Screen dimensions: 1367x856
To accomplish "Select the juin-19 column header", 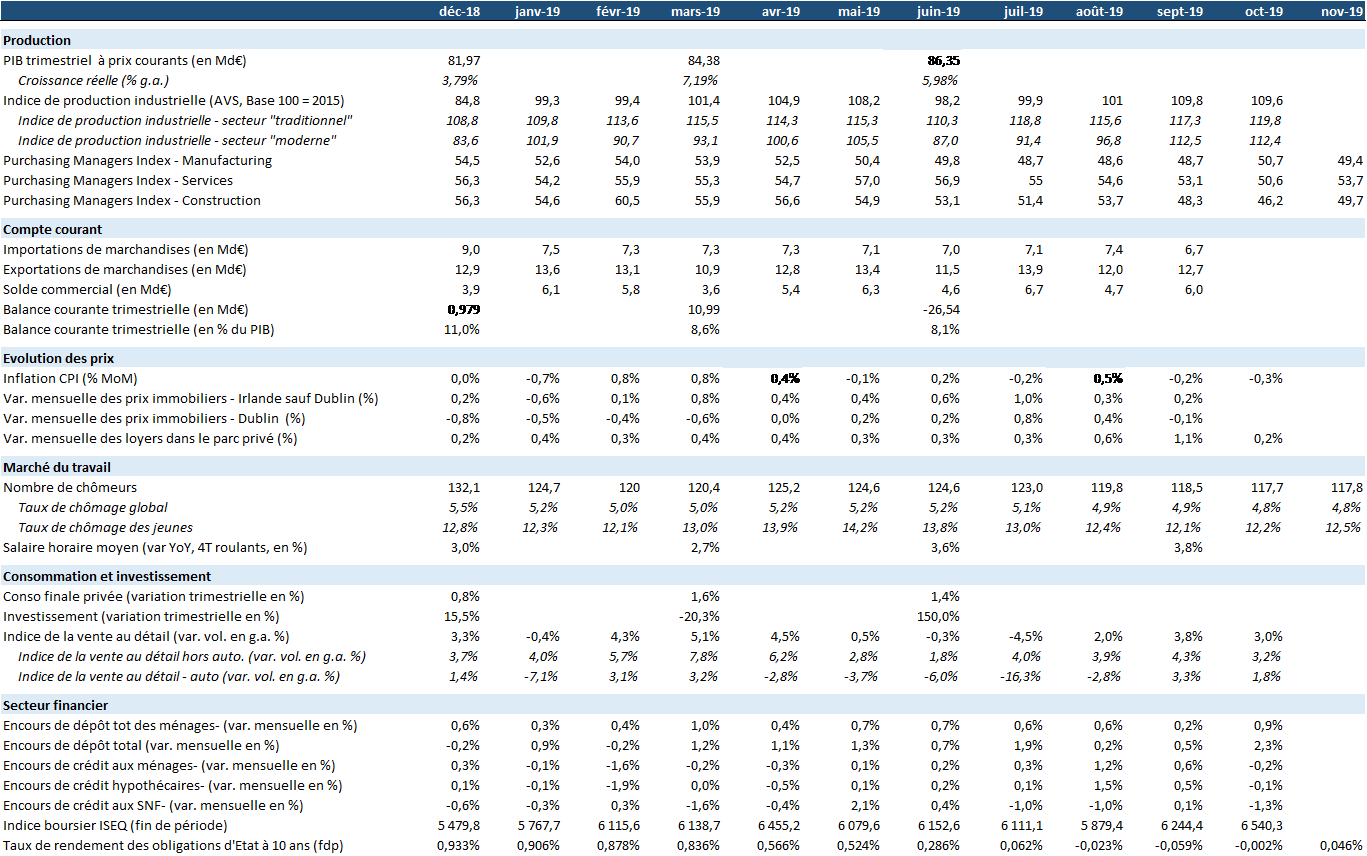I will (939, 11).
